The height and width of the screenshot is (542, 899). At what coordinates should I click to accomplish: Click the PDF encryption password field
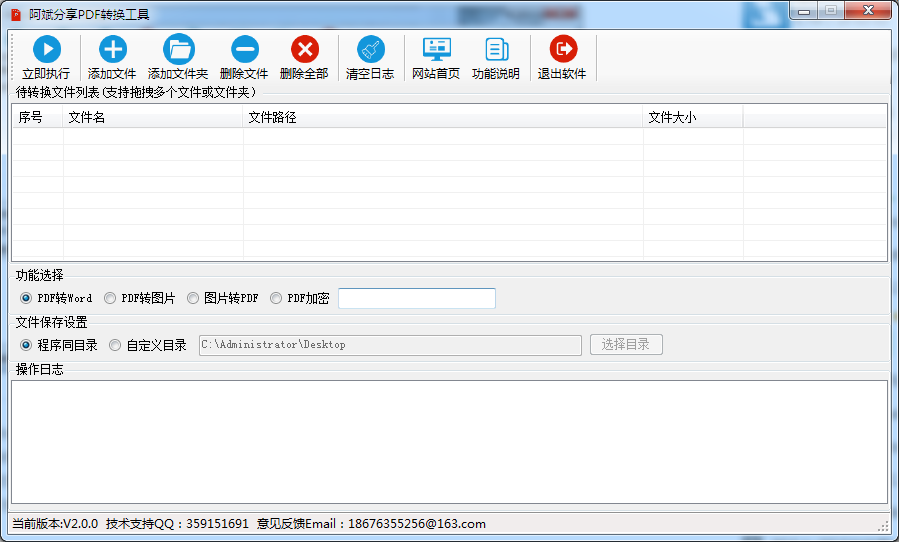(417, 298)
